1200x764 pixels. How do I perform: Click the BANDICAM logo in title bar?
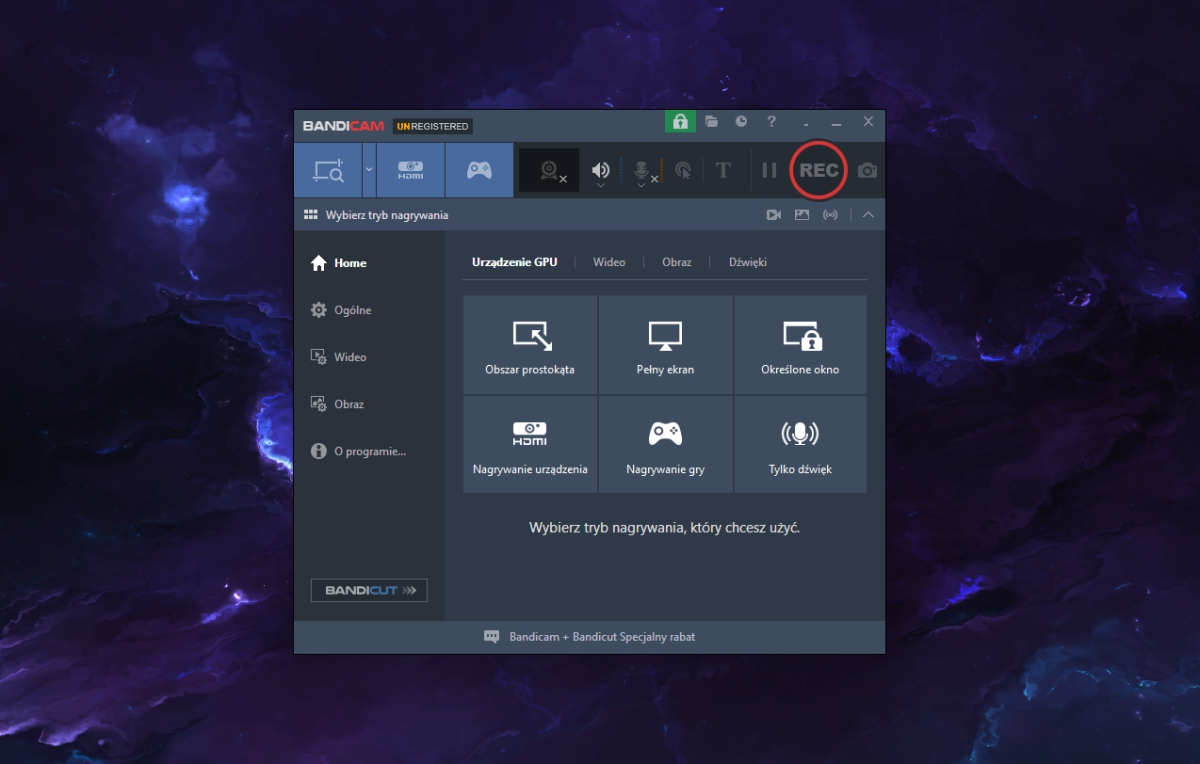point(343,126)
